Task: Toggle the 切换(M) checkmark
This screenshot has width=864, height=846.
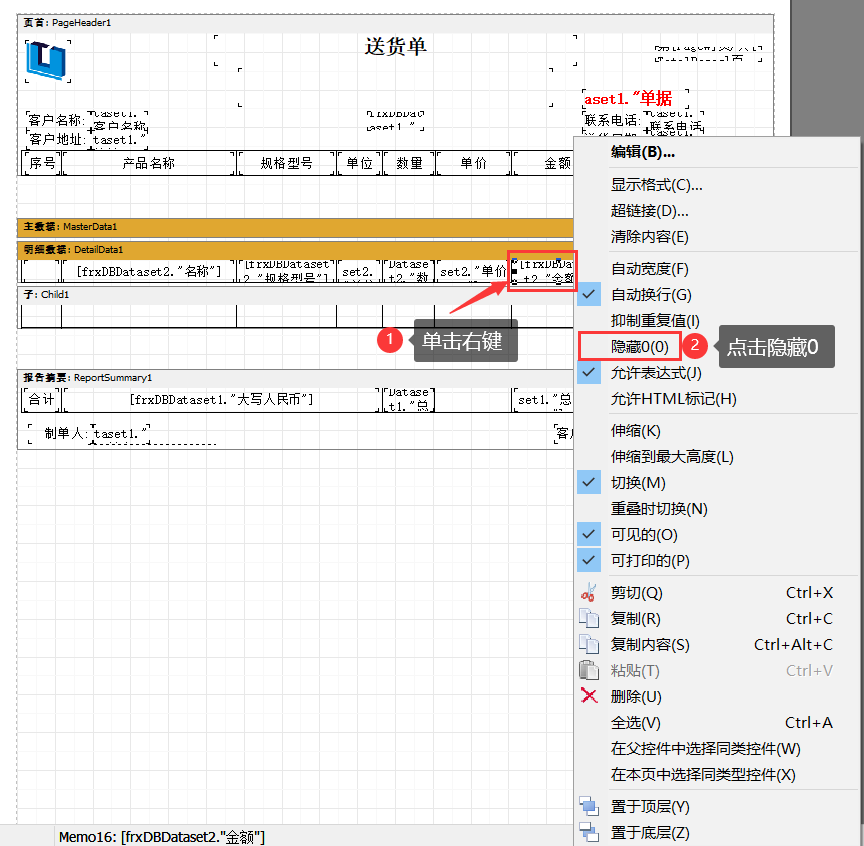Action: pyautogui.click(x=588, y=482)
